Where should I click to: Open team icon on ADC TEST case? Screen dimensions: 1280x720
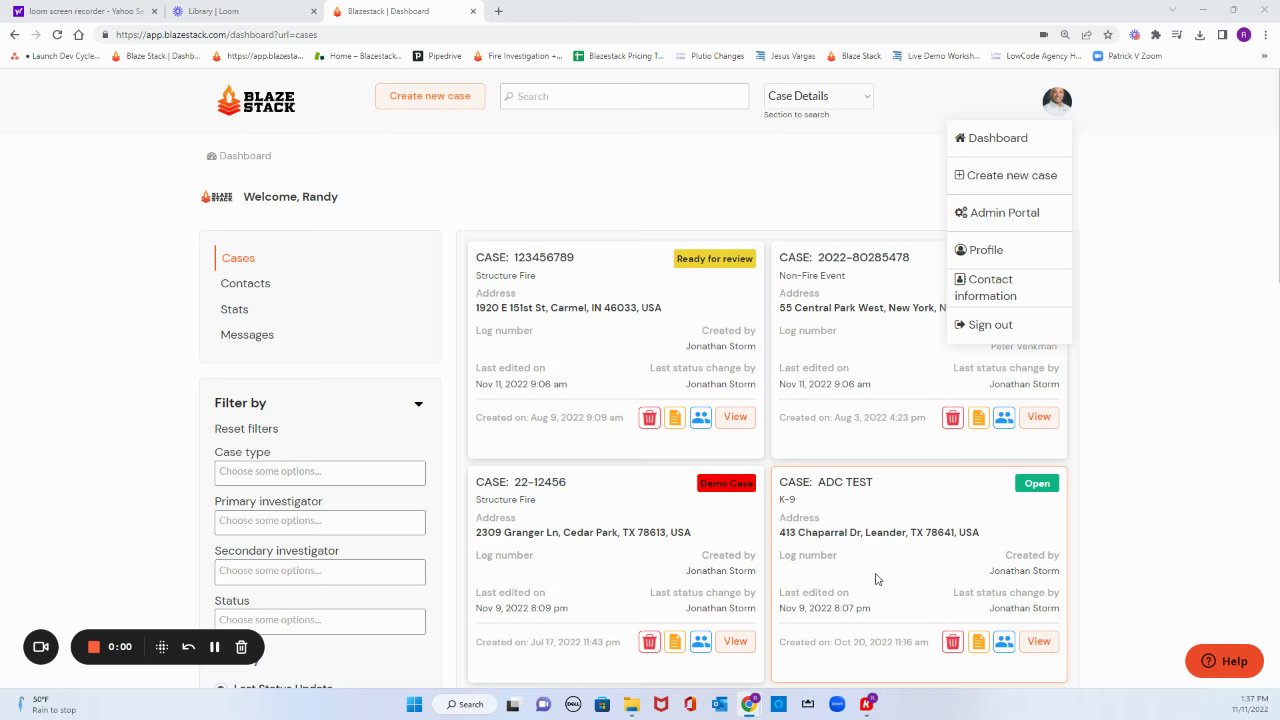pyautogui.click(x=1004, y=641)
